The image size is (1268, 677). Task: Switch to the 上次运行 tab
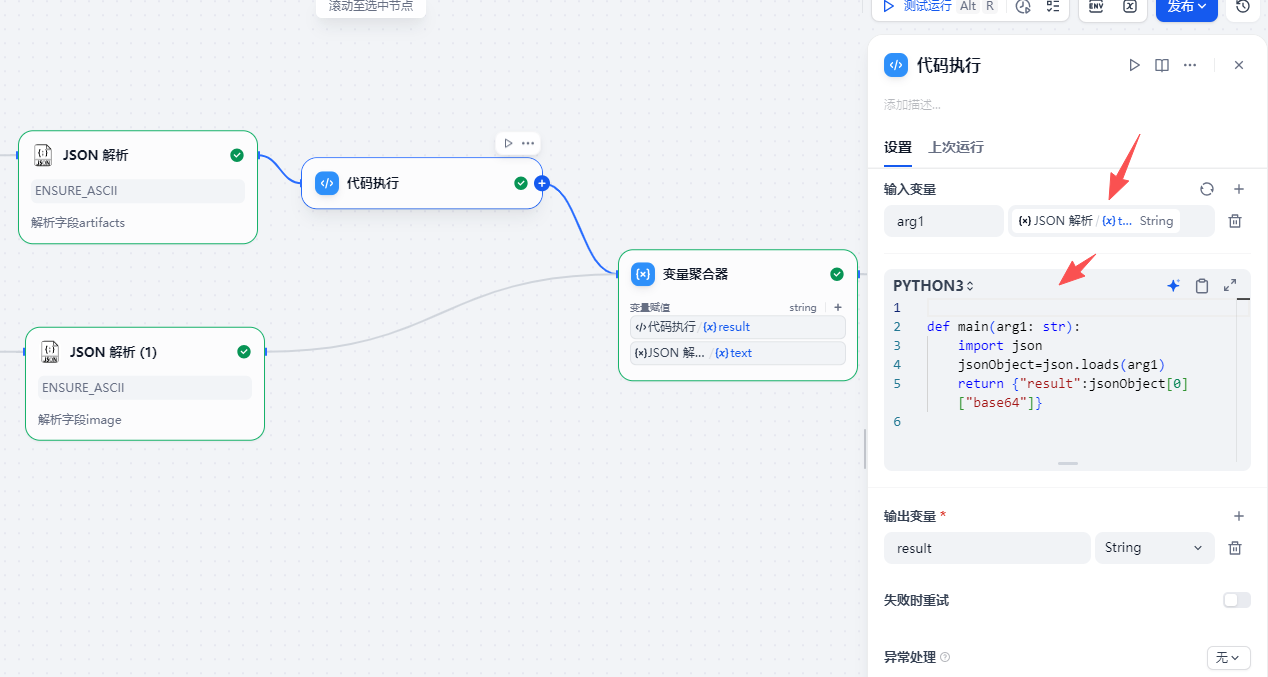tap(956, 147)
